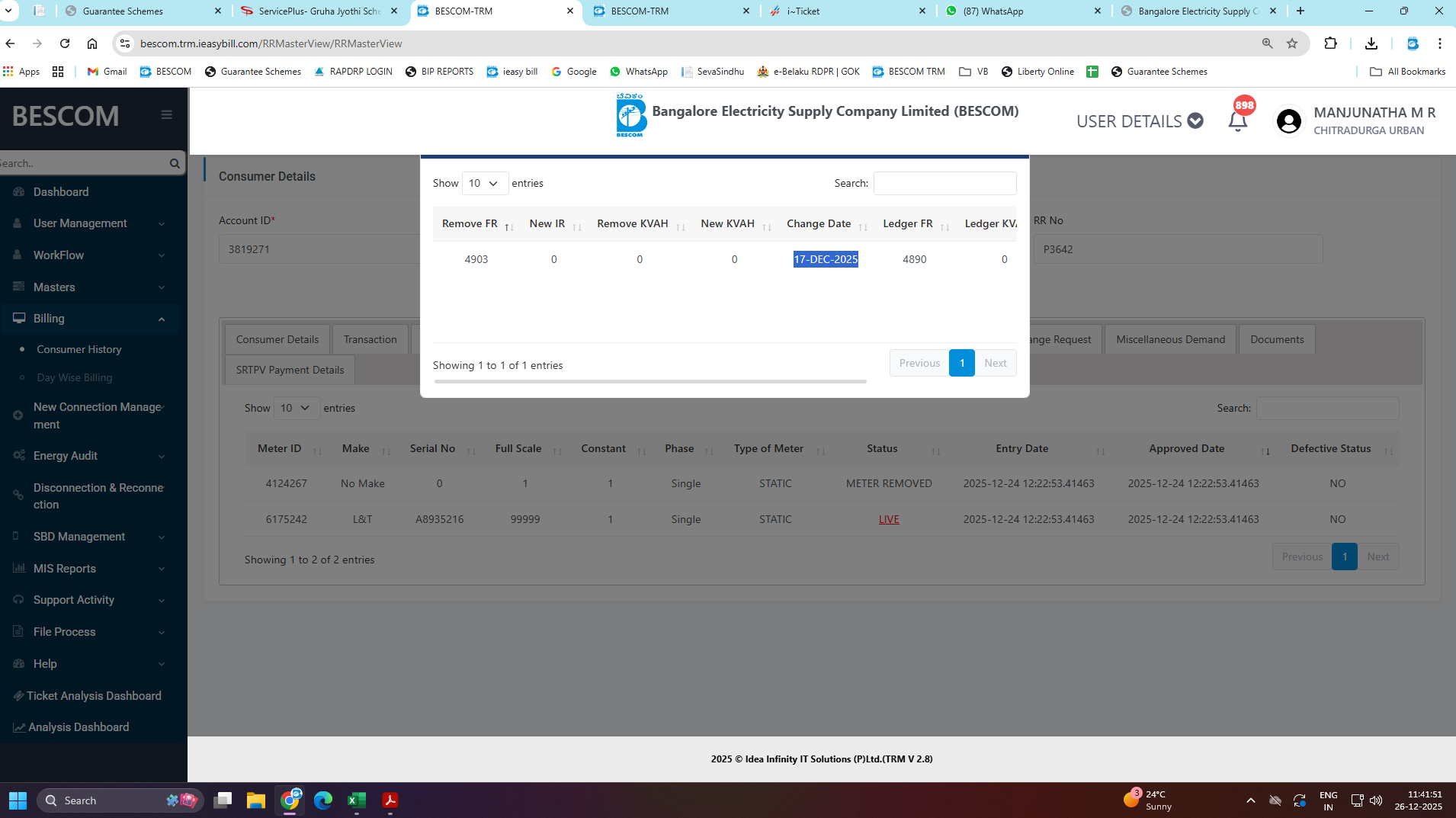
Task: Click the sidebar search magnifier icon
Action: pos(175,163)
